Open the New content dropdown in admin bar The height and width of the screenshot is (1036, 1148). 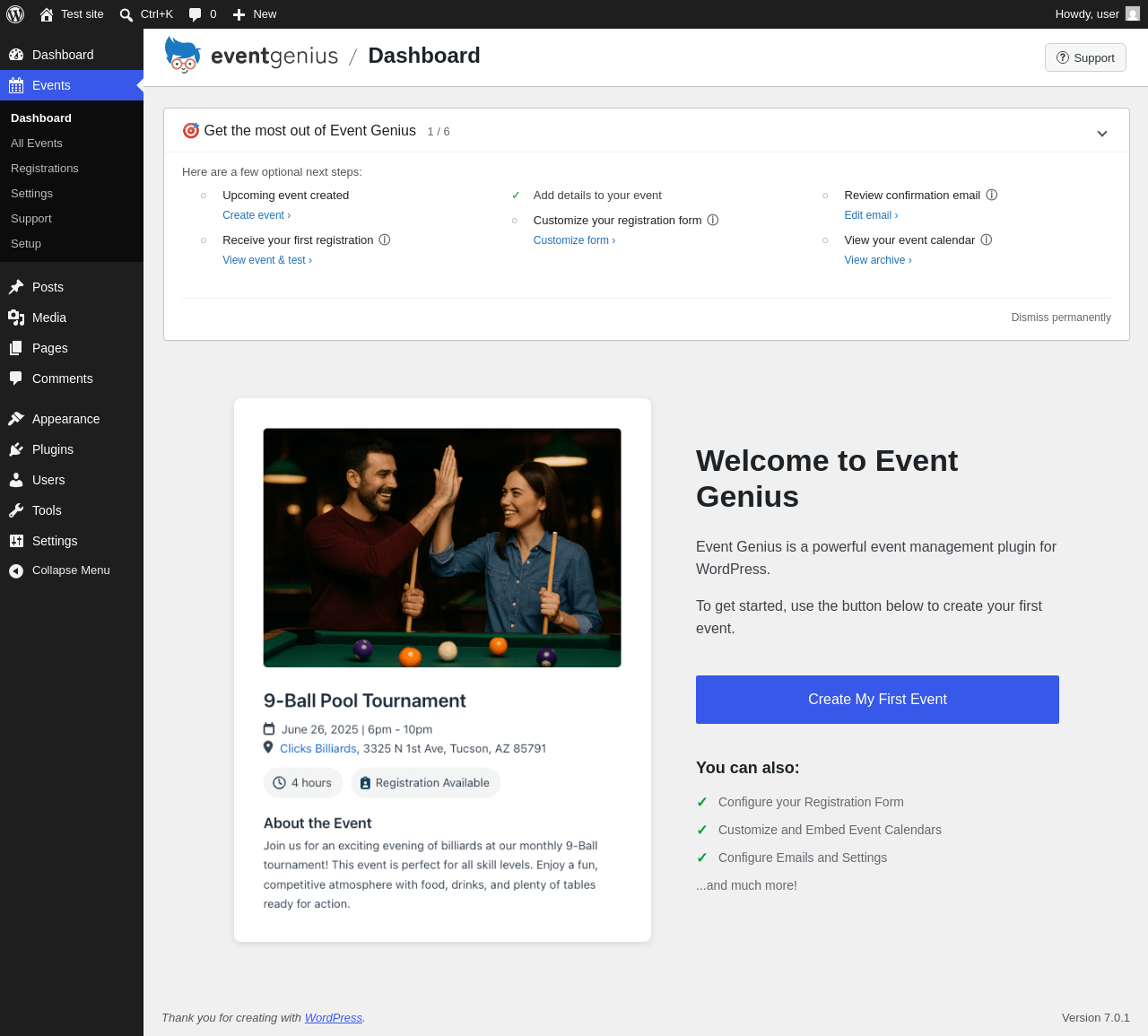255,14
